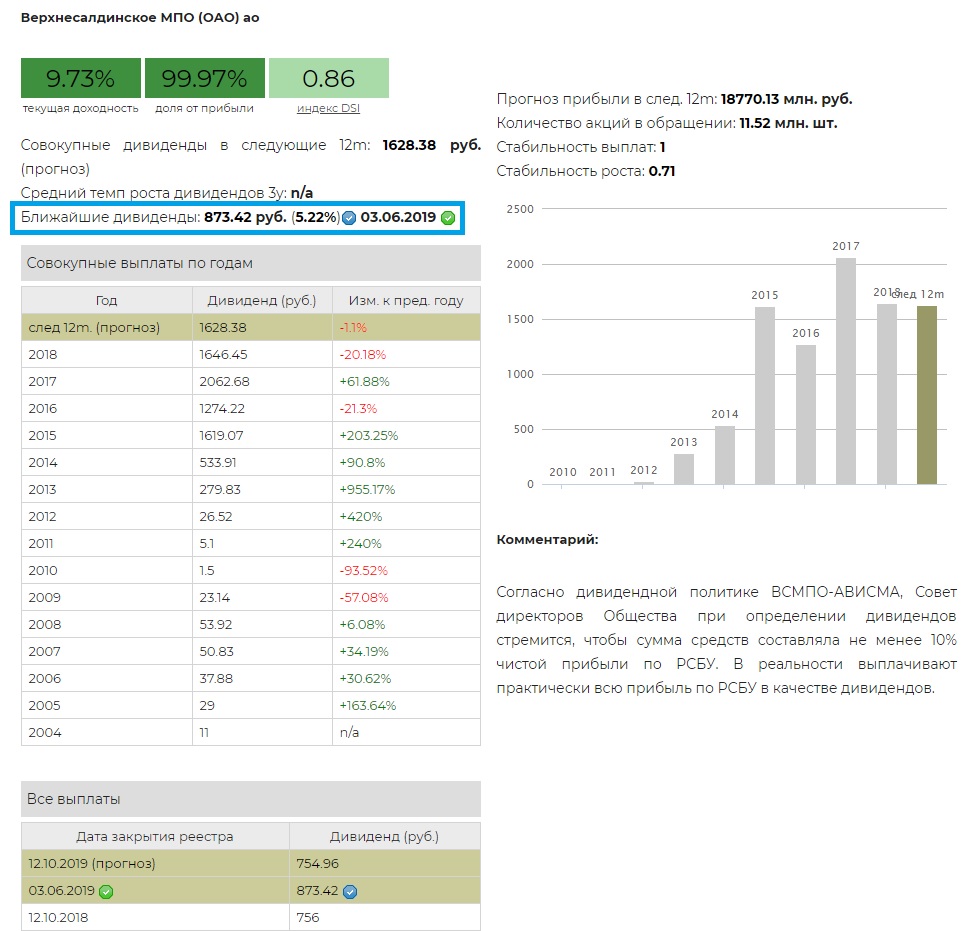Click the Дата закрытия реестра column header
Viewport: 969px width, 931px height.
(155, 836)
